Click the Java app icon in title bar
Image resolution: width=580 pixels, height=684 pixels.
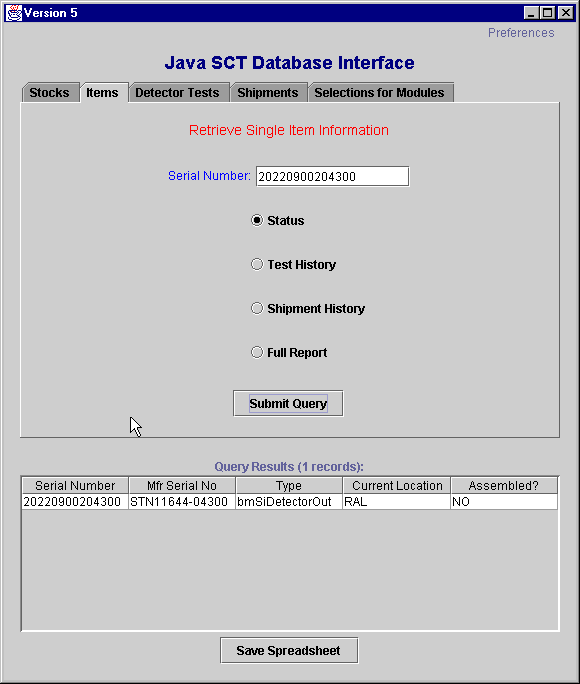(x=14, y=13)
